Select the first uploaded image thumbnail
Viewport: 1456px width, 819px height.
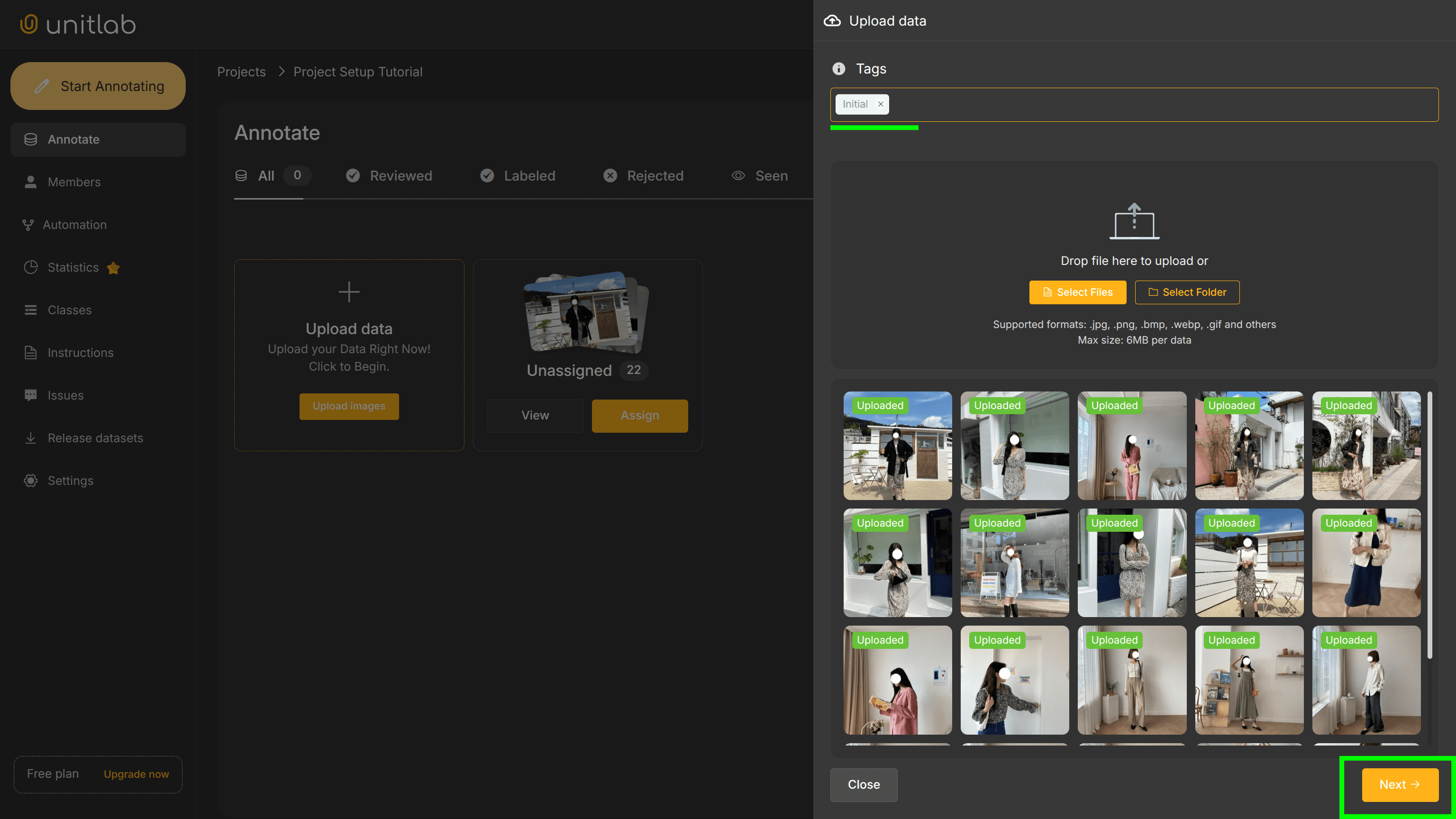click(898, 446)
